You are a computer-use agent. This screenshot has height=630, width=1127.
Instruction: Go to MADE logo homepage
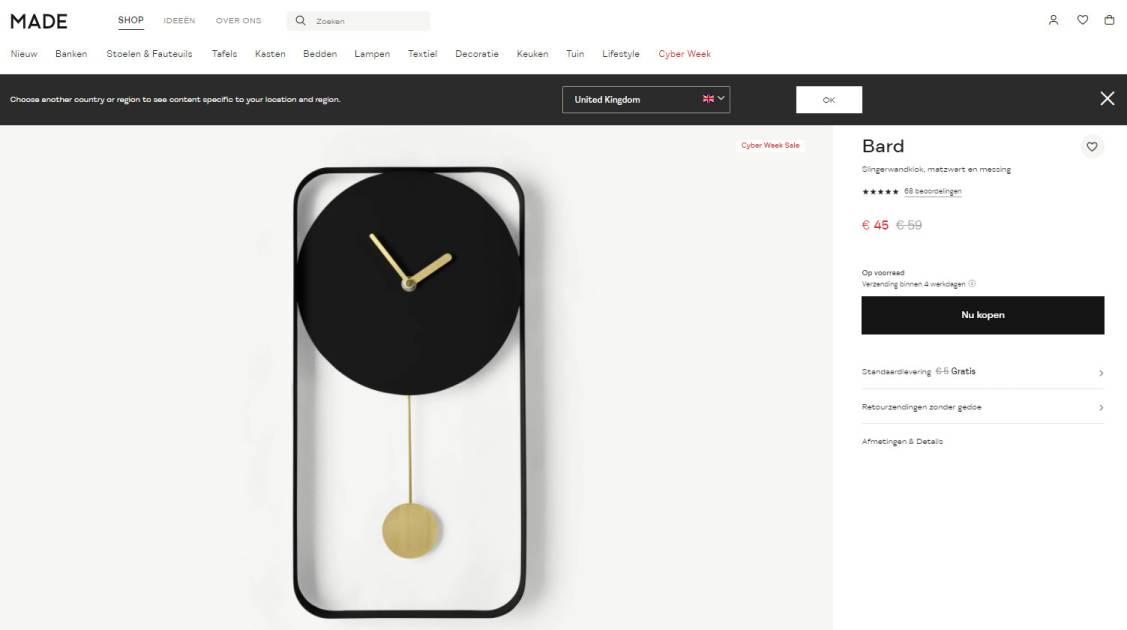pyautogui.click(x=39, y=22)
